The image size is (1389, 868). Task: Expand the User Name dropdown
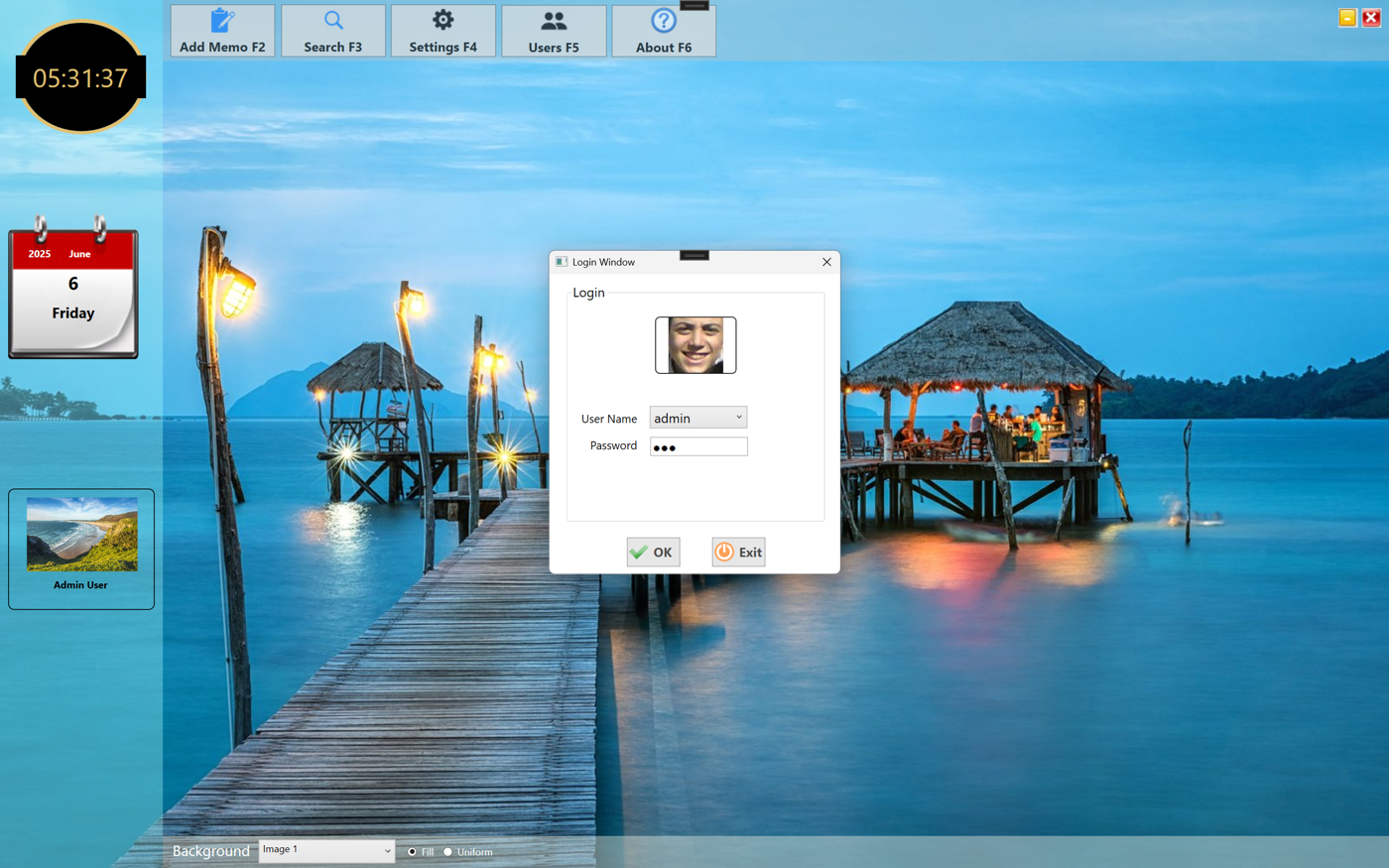738,418
